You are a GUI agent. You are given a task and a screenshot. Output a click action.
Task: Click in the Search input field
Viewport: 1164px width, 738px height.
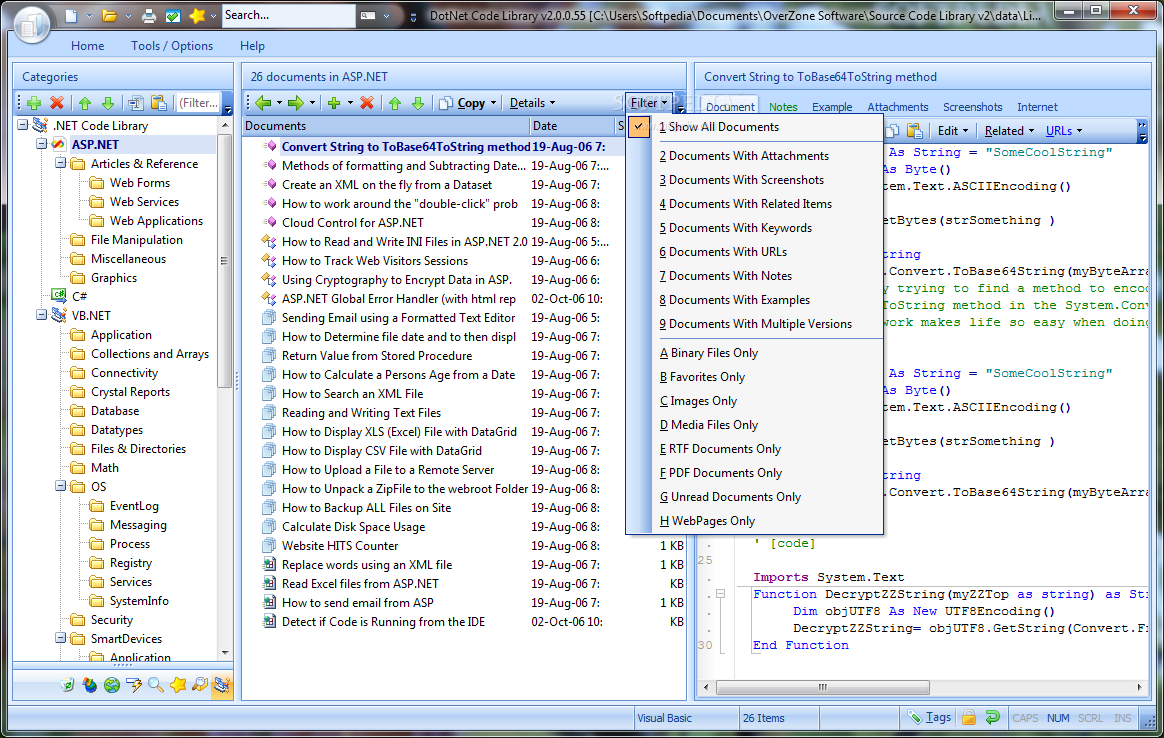(288, 16)
